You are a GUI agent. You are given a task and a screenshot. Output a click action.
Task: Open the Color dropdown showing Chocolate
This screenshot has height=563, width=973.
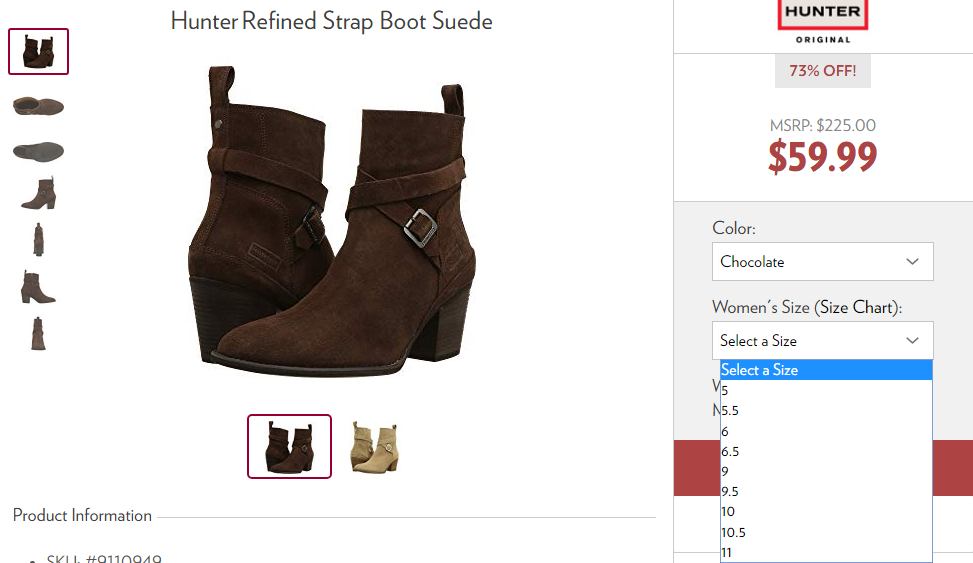pyautogui.click(x=822, y=261)
